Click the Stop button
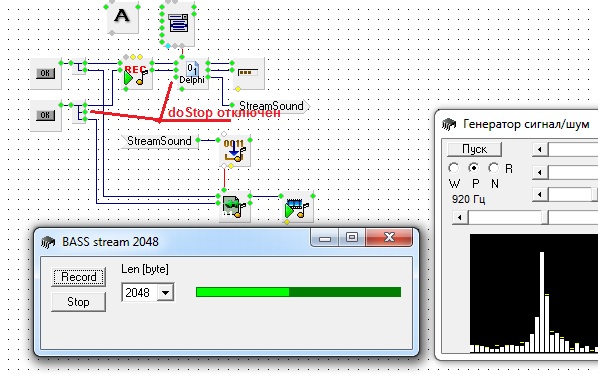Screen dimensions: 598x376 point(79,302)
